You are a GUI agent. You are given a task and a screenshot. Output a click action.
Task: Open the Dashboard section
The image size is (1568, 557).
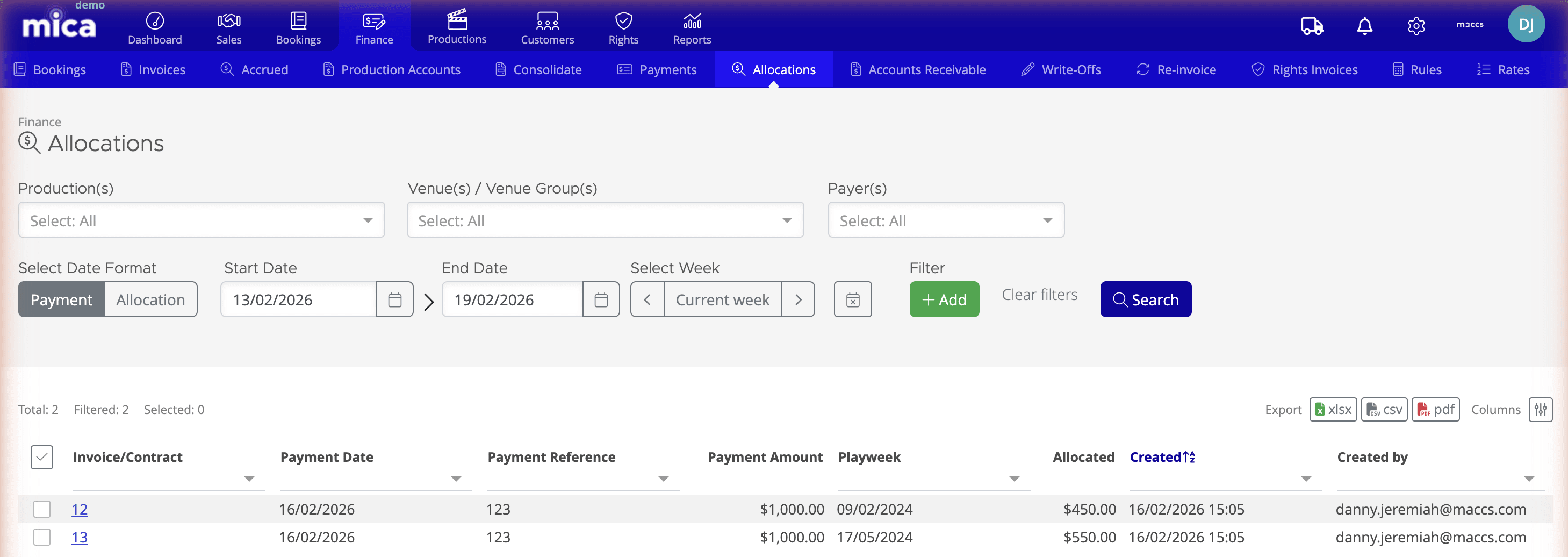point(155,27)
